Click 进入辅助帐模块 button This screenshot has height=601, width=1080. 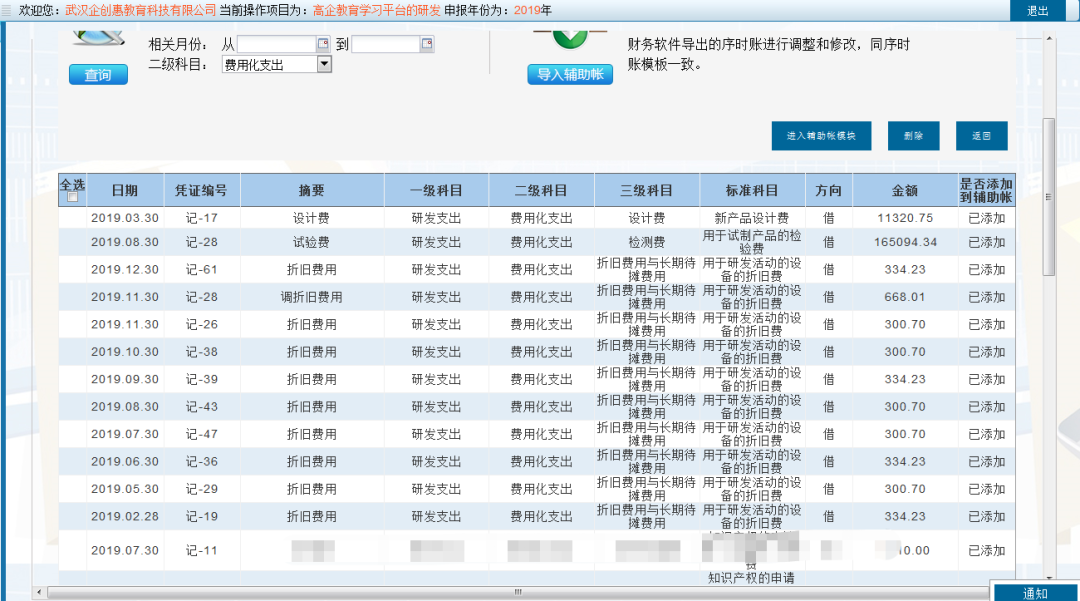pos(821,136)
